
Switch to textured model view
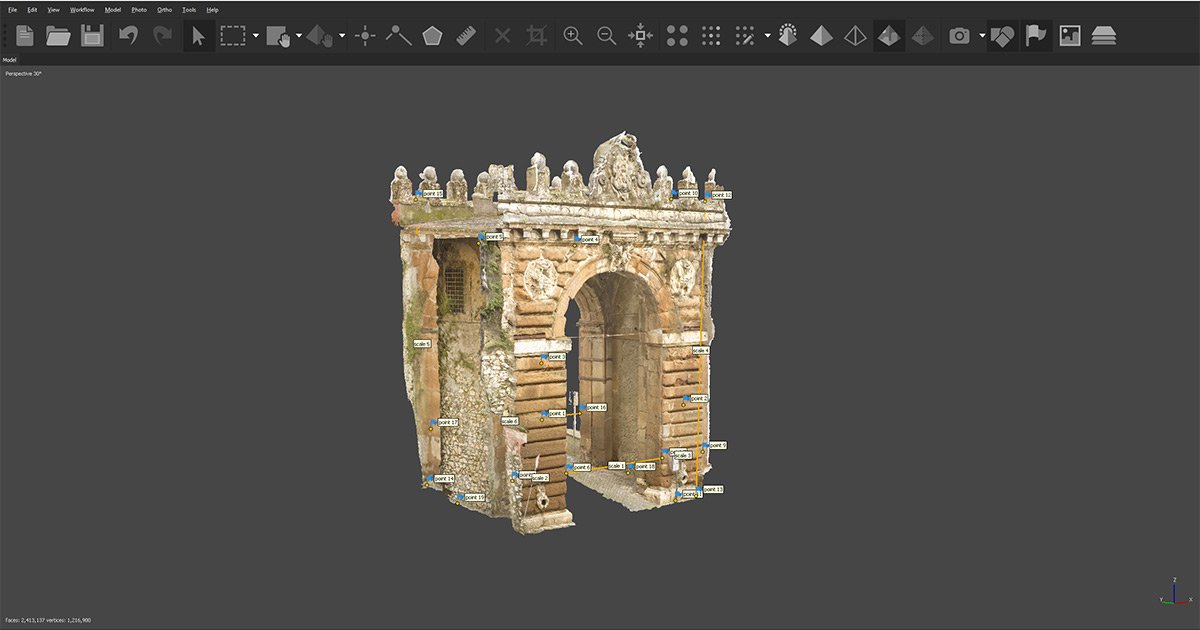(x=888, y=36)
